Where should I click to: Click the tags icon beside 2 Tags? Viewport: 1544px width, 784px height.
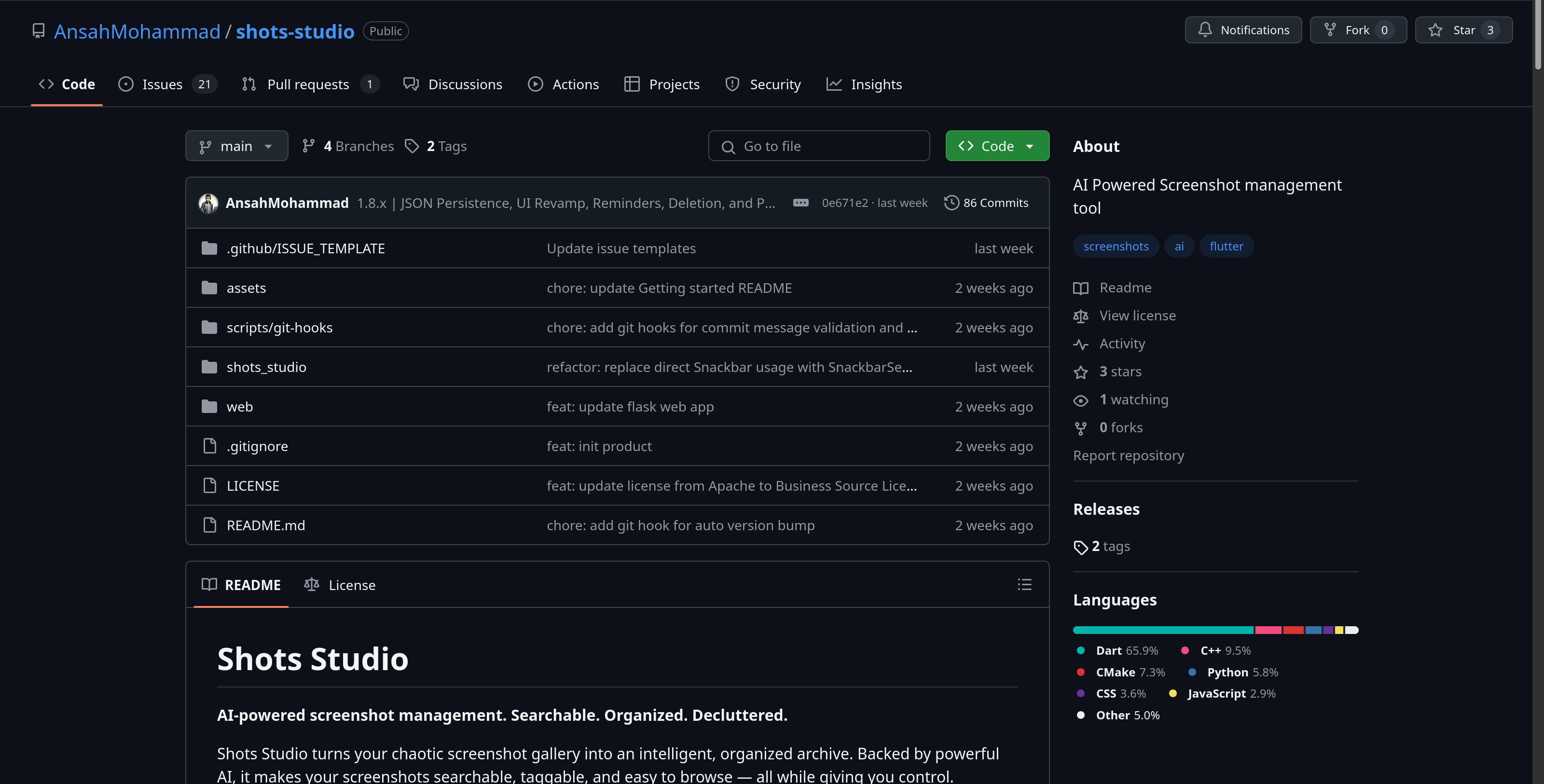pos(412,146)
